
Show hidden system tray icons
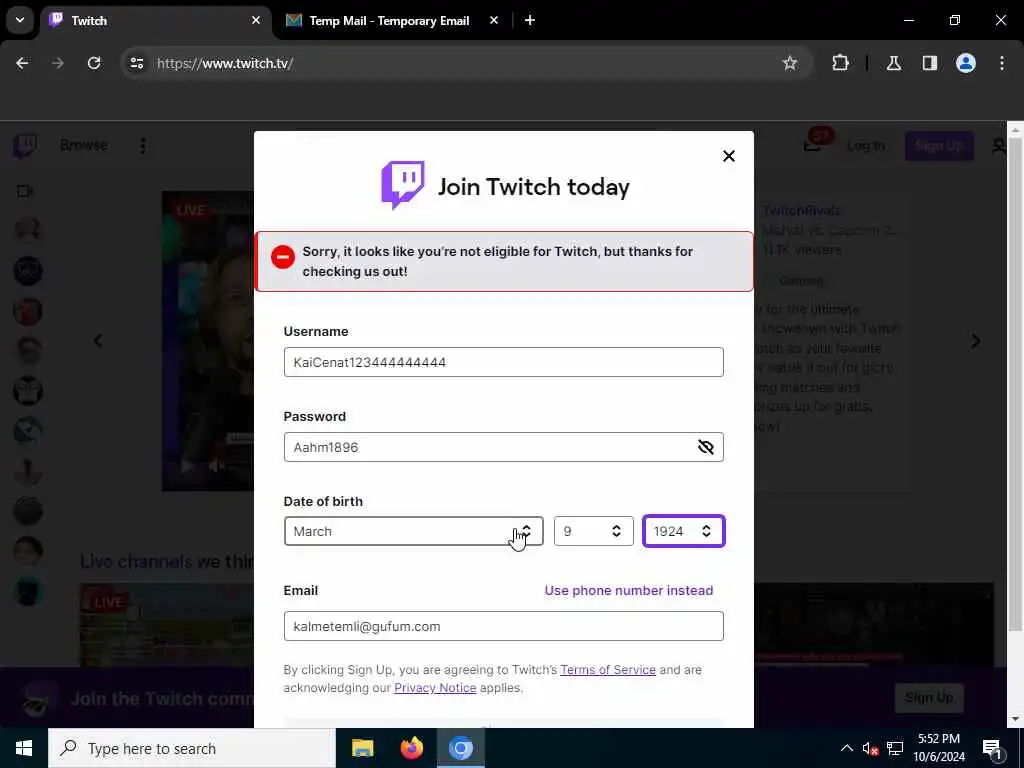point(846,748)
